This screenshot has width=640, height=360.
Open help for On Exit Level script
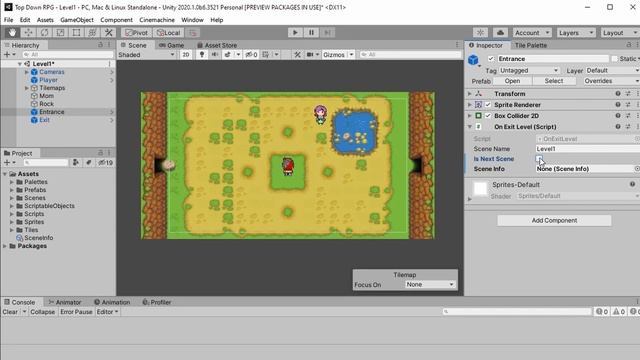pos(618,127)
